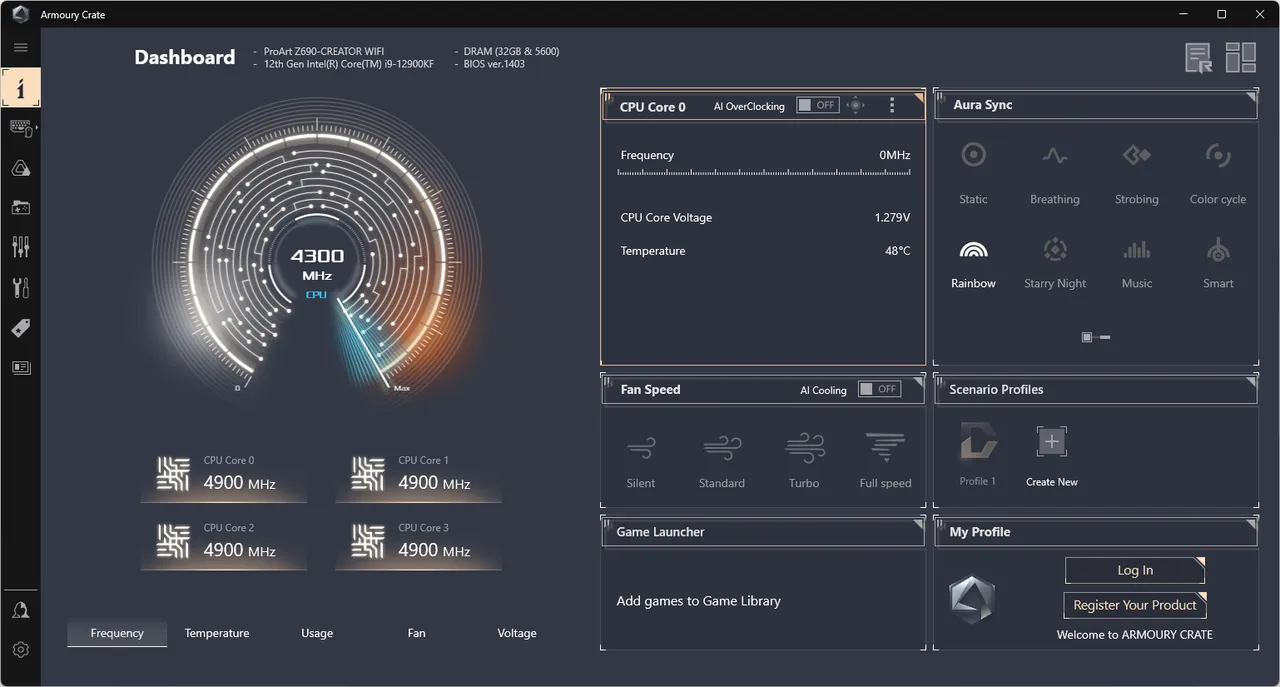Click Register Your Product button
The height and width of the screenshot is (687, 1280).
pyautogui.click(x=1135, y=605)
